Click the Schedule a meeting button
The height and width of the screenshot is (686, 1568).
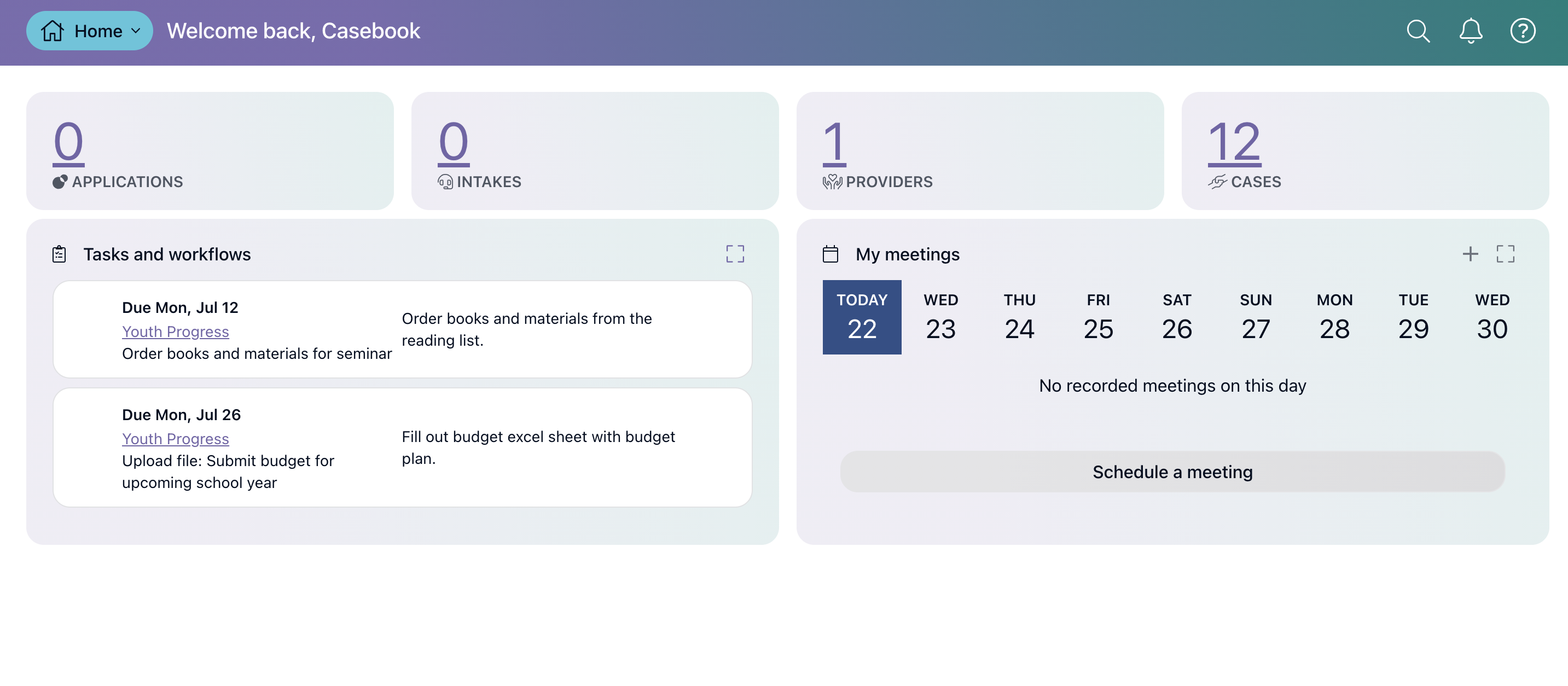1172,472
